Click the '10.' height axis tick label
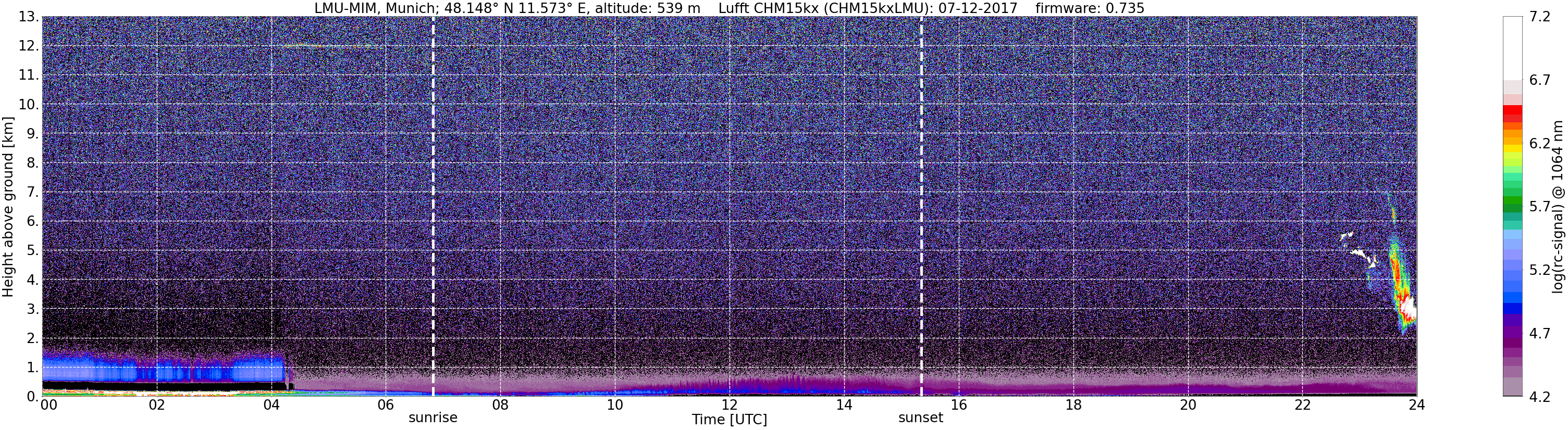Image resolution: width=1568 pixels, height=430 pixels. [x=29, y=105]
